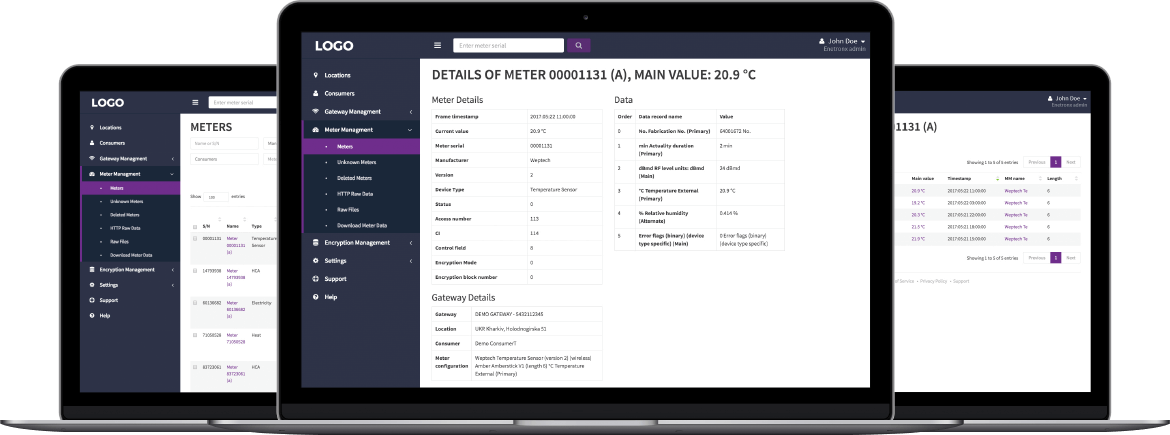
Task: Check the box for meter 60138682 row
Action: point(195,303)
